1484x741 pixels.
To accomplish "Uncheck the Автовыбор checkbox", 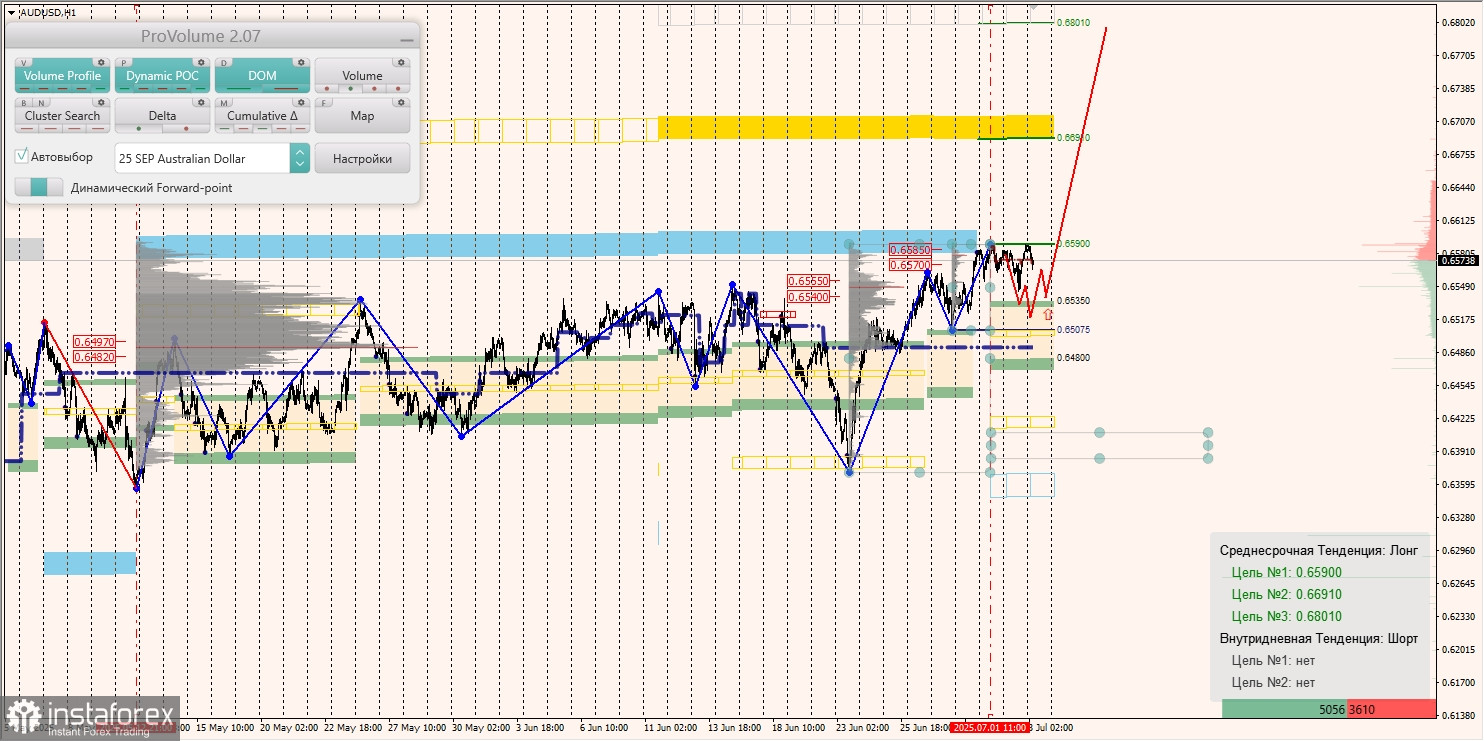I will [x=22, y=156].
